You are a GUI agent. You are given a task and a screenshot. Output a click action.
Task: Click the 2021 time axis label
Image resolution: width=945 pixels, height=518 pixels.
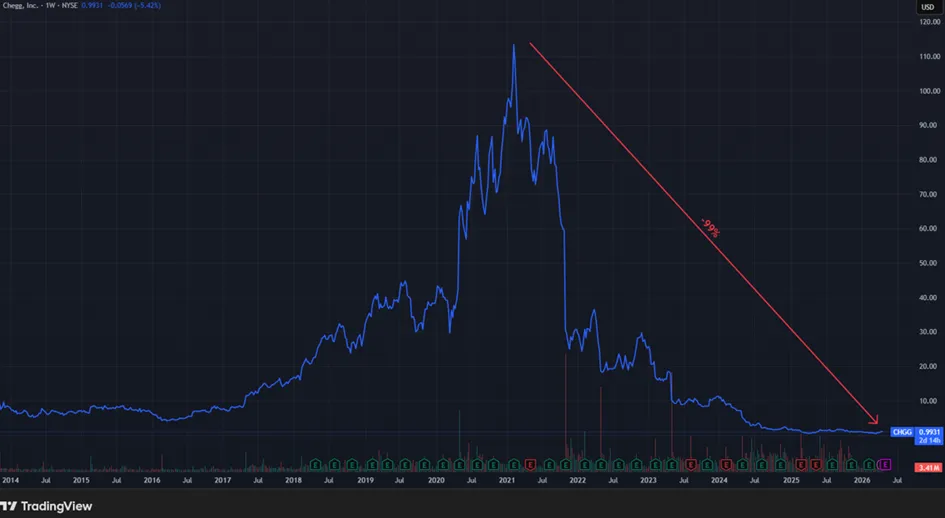[x=506, y=480]
